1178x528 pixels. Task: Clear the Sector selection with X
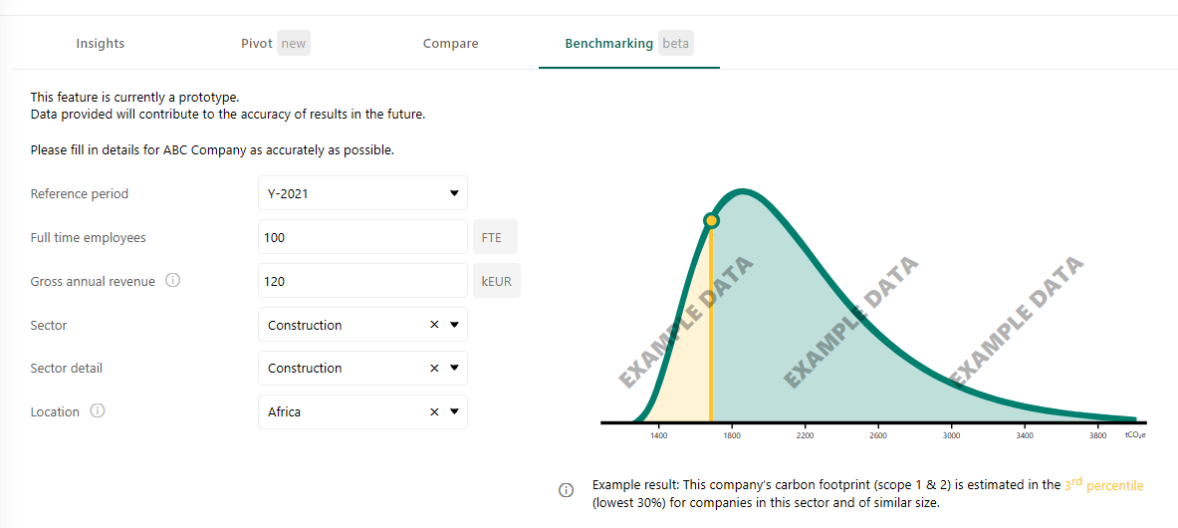434,325
